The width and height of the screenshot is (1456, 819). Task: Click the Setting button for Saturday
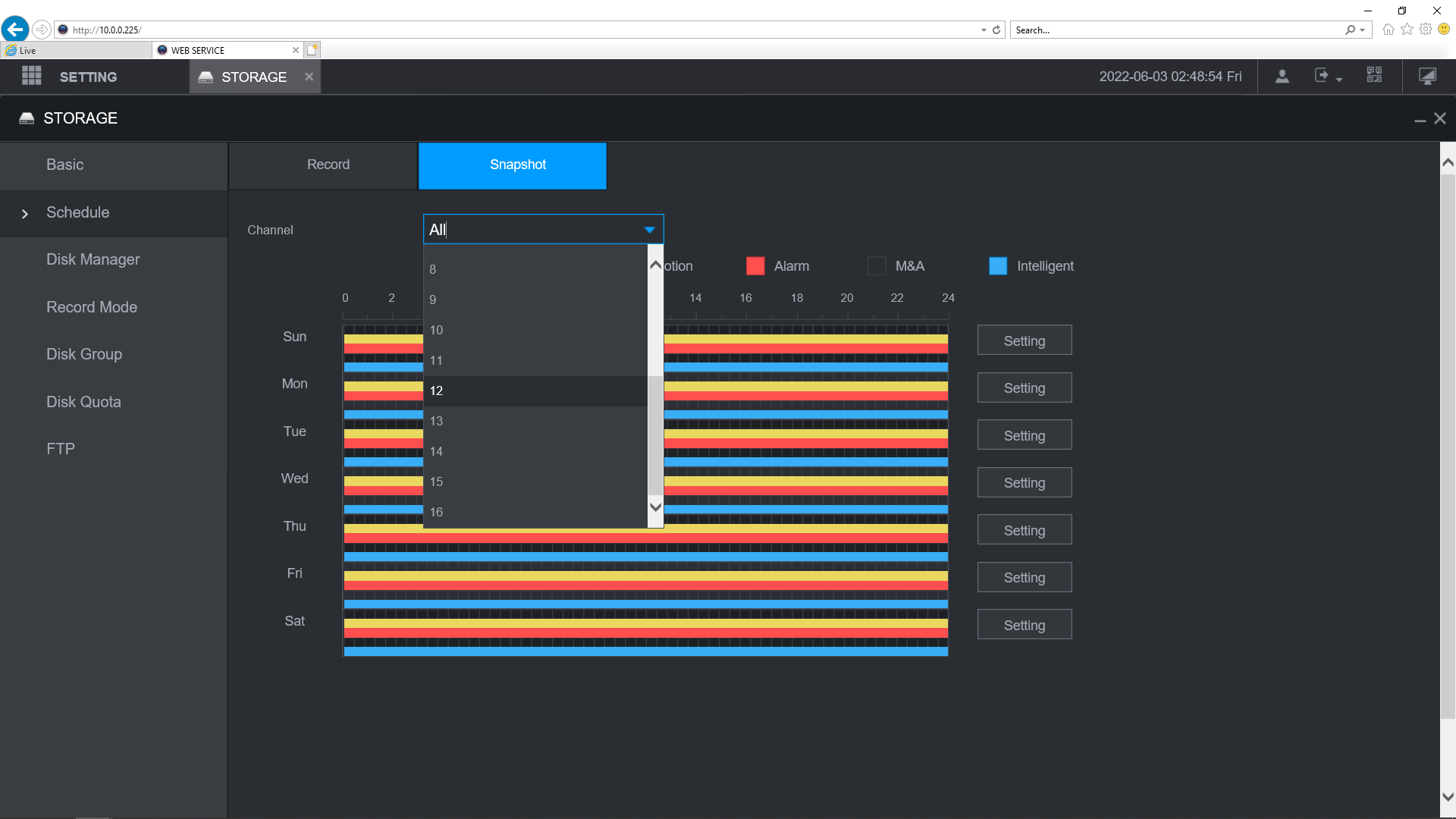[1025, 625]
